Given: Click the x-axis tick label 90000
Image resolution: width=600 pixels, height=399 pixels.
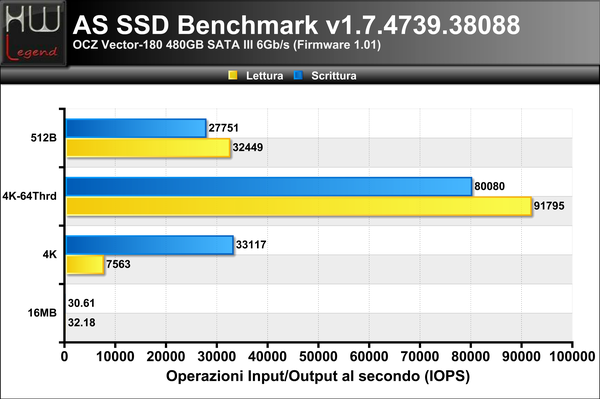Looking at the screenshot, I should [x=521, y=357].
